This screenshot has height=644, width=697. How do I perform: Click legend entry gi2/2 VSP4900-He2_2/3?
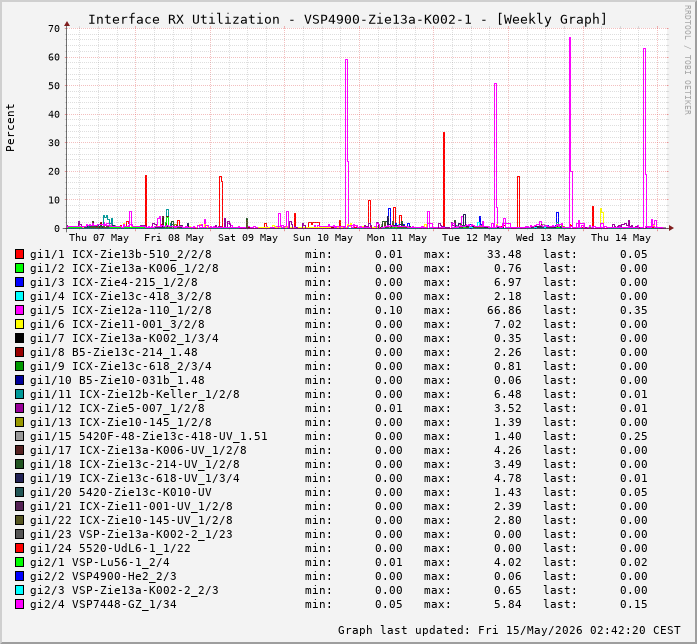103,576
